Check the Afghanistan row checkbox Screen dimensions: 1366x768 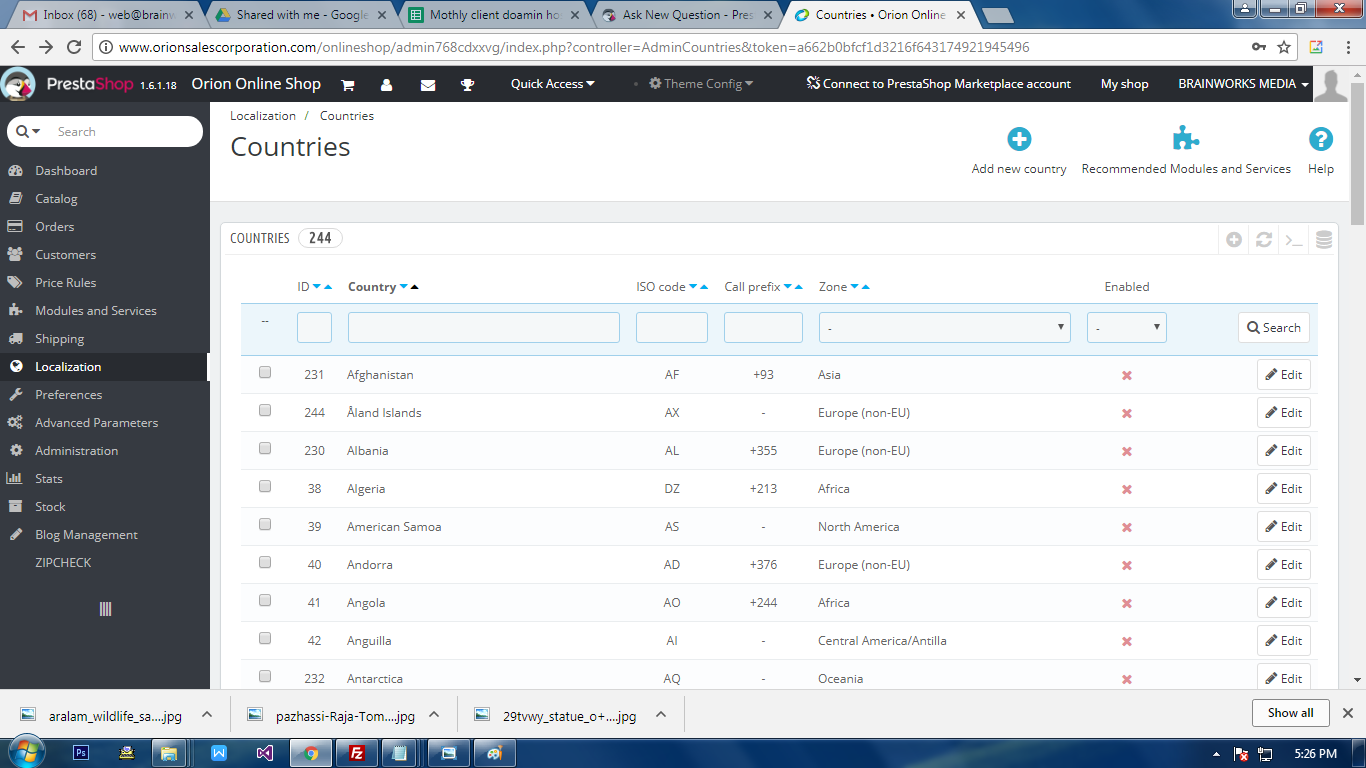click(x=265, y=372)
